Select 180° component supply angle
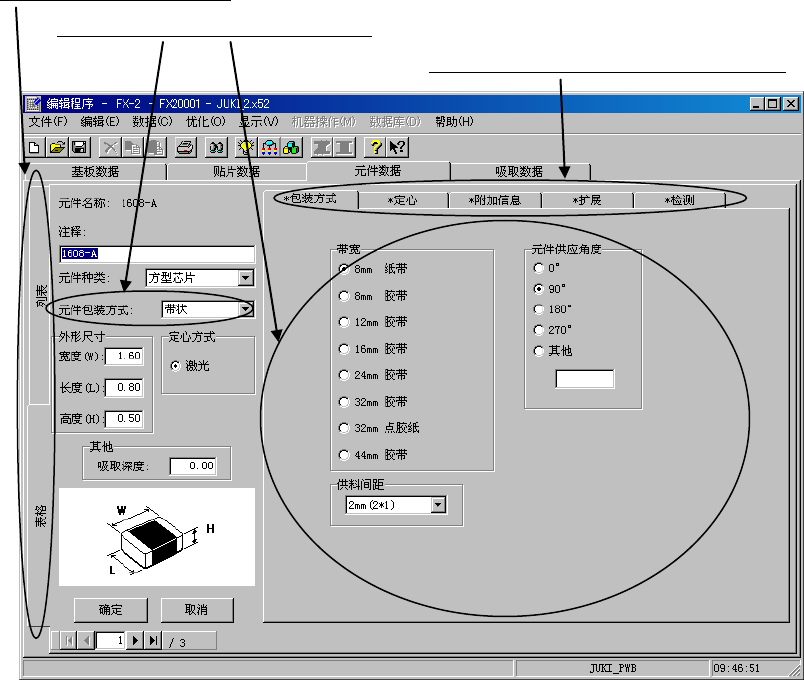 540,310
